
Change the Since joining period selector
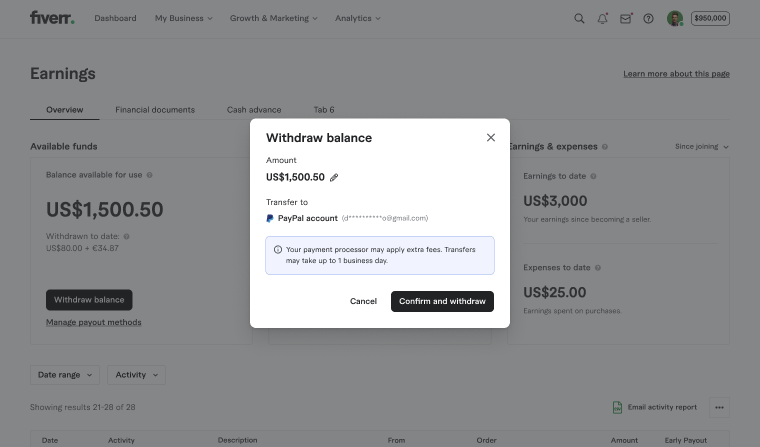[x=701, y=147]
